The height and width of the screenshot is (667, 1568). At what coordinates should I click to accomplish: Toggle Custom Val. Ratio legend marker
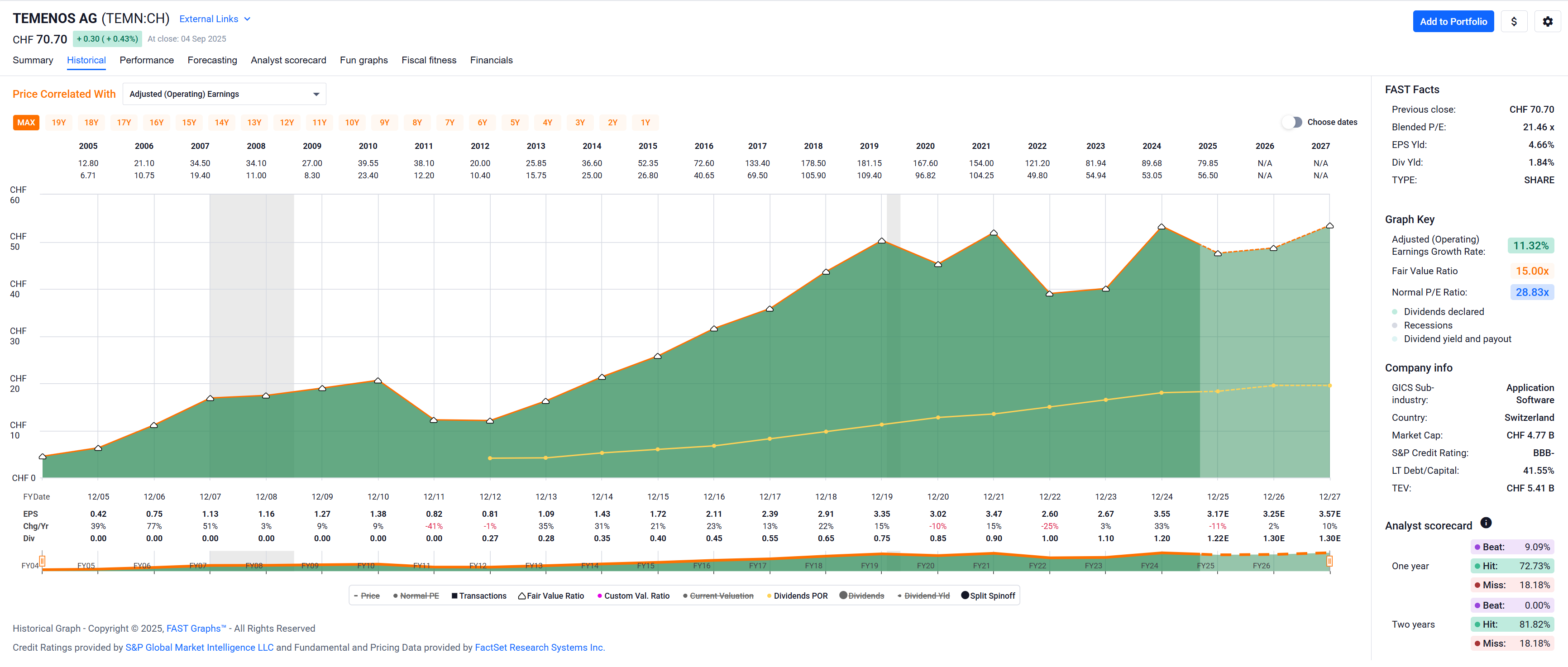[x=600, y=596]
